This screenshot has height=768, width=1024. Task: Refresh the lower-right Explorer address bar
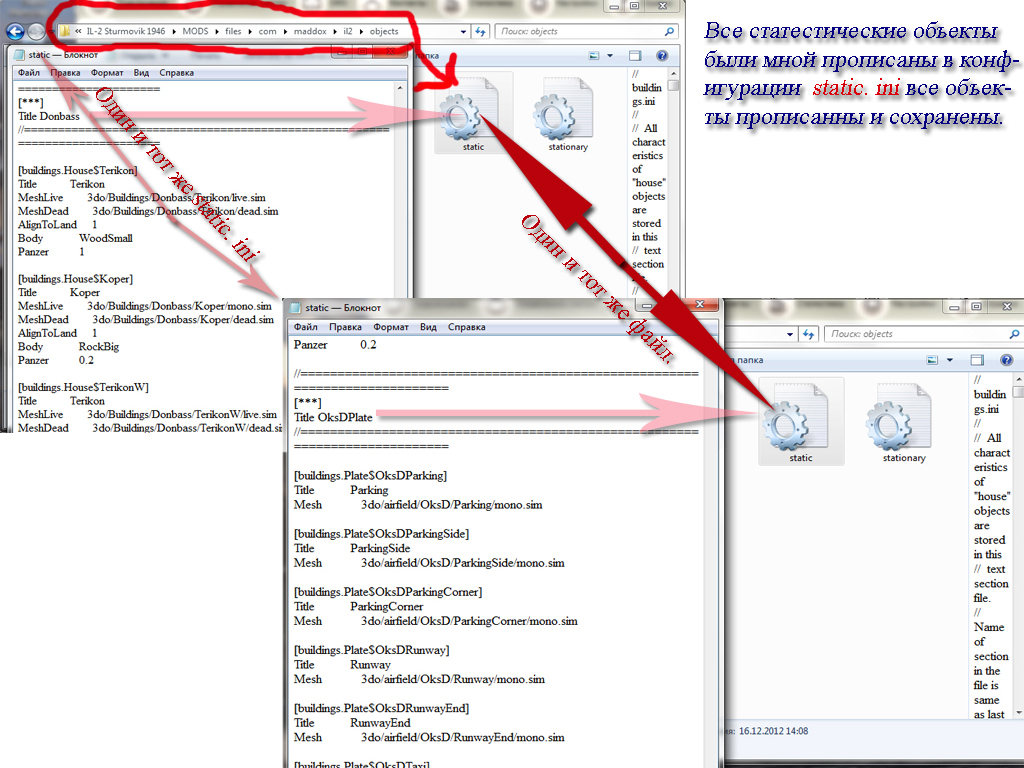[808, 334]
